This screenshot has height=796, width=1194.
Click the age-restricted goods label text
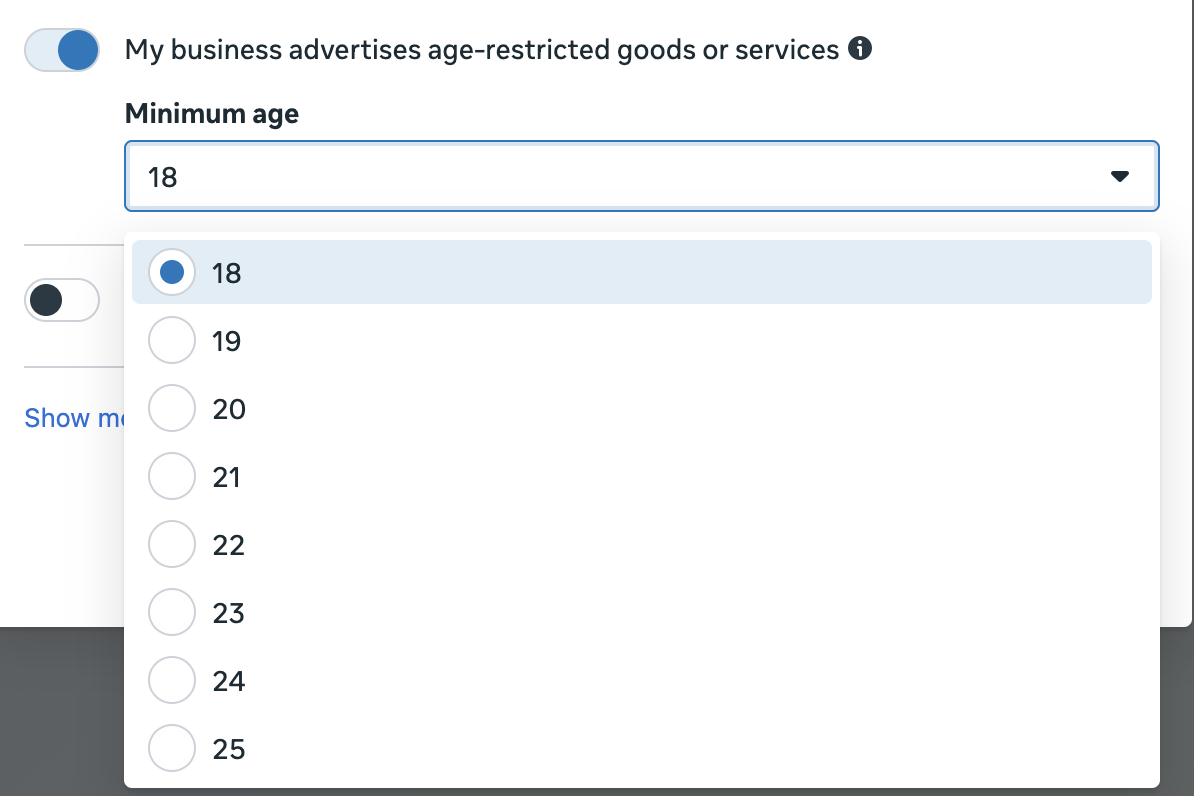[482, 50]
